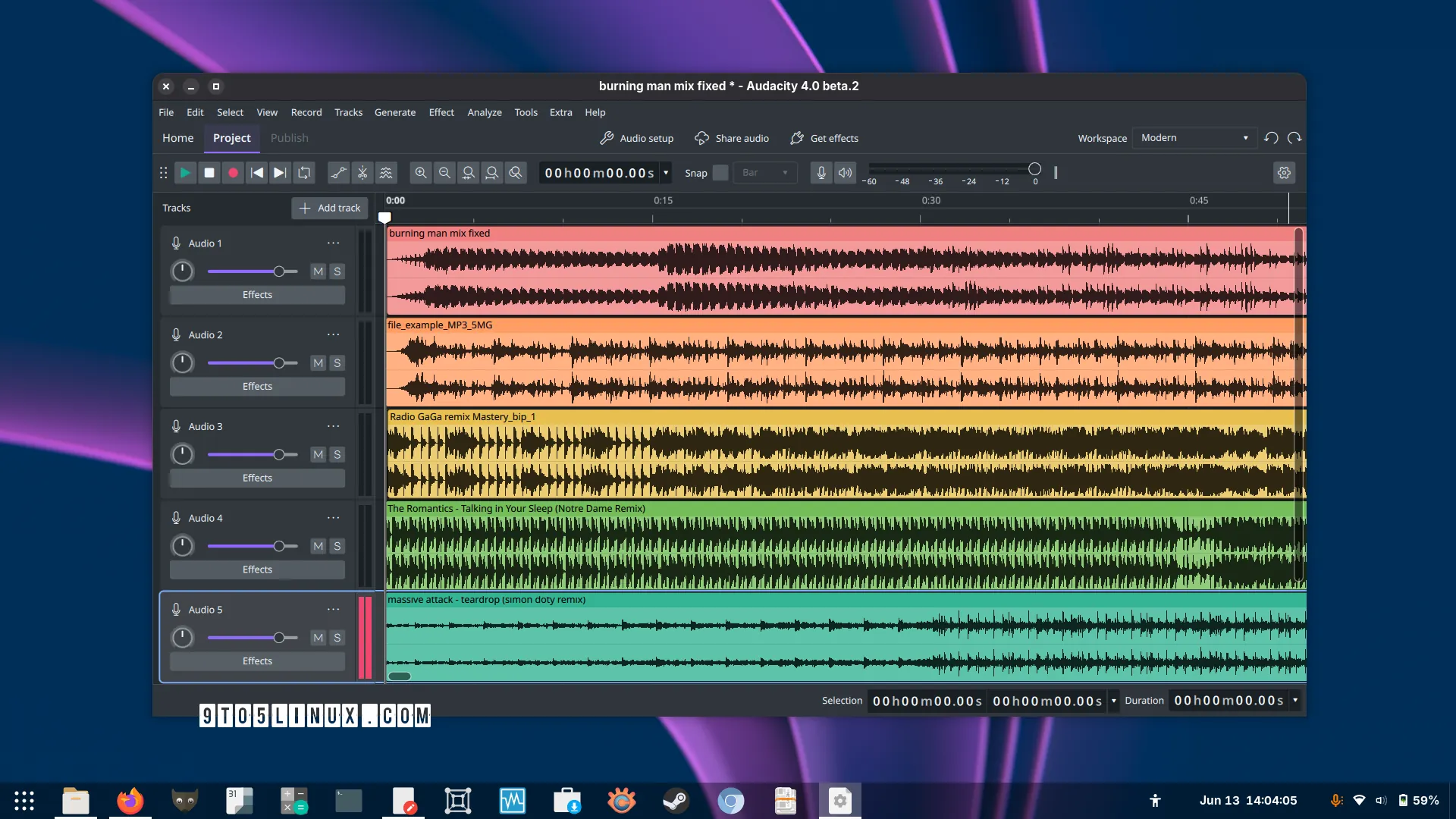Click the Audio 1 volume slider

coord(253,271)
